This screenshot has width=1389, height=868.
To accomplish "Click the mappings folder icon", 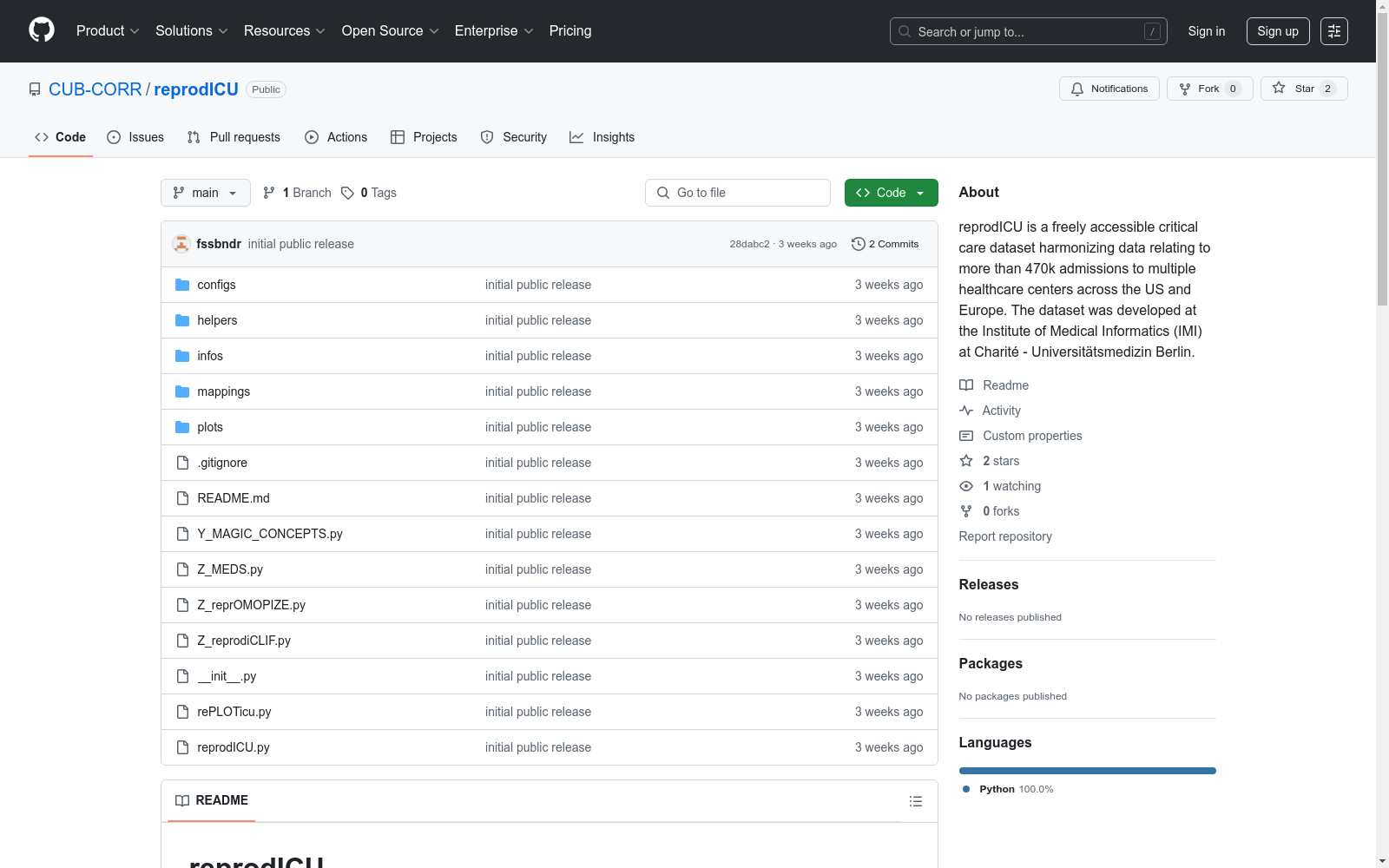I will (x=182, y=391).
